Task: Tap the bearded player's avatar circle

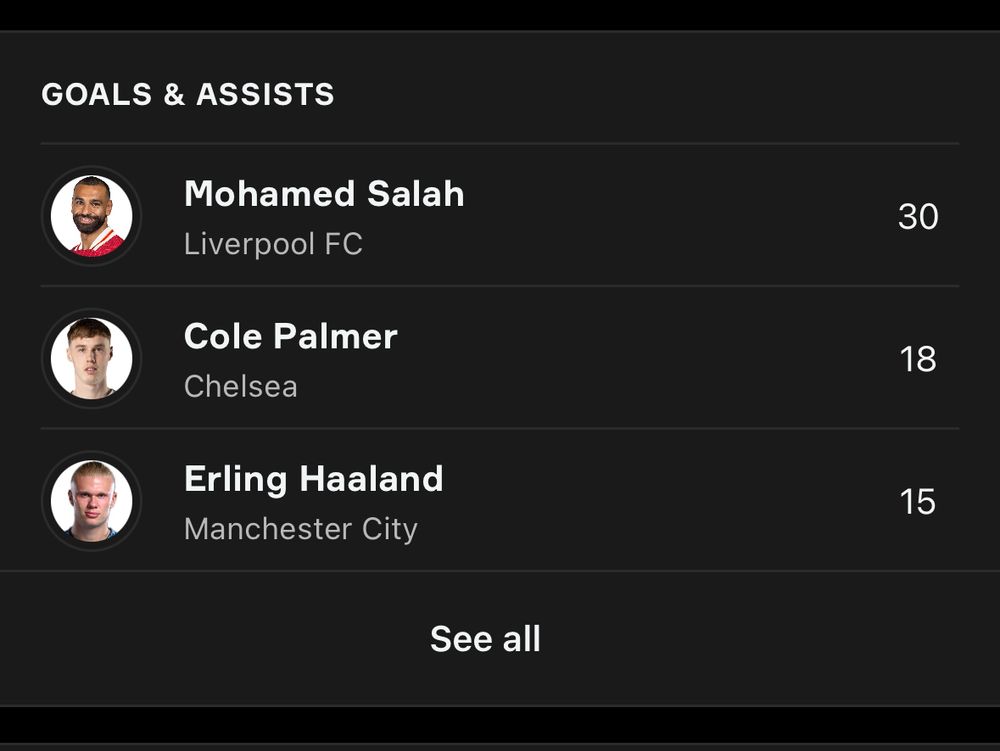Action: [91, 215]
